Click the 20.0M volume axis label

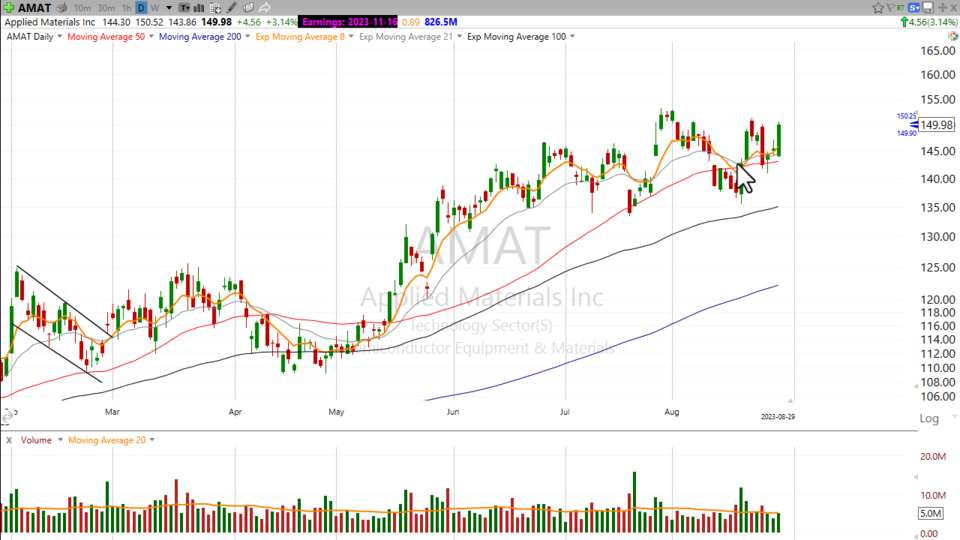(932, 457)
